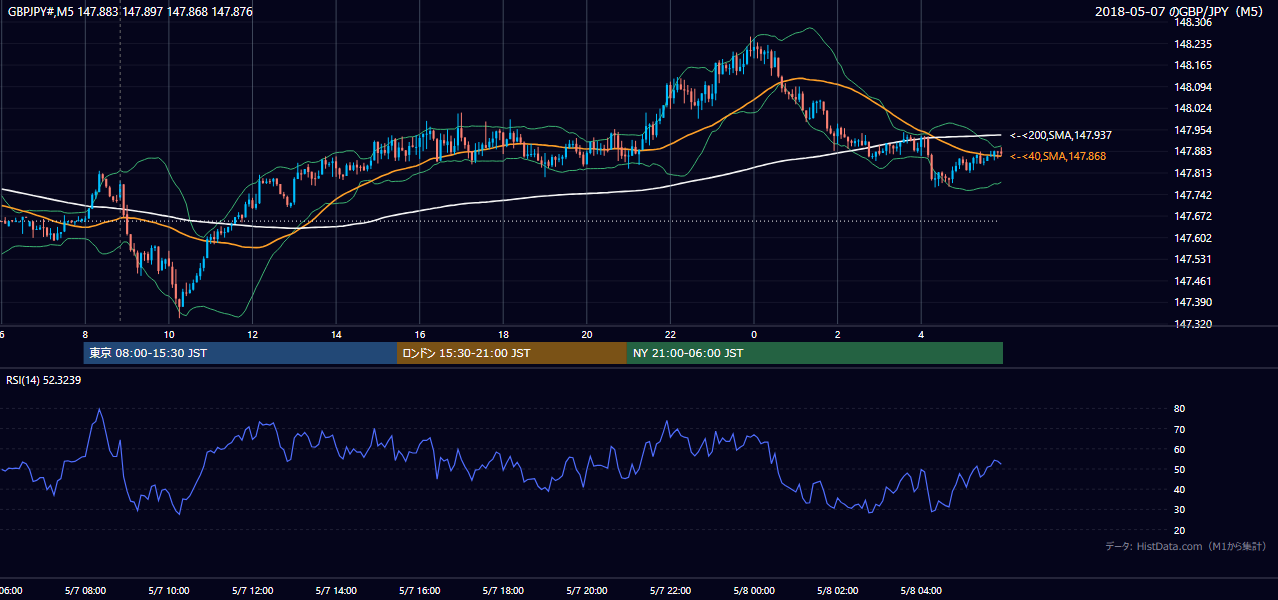Click price axis label 147.954
Viewport: 1278px width, 600px height.
(x=1193, y=130)
